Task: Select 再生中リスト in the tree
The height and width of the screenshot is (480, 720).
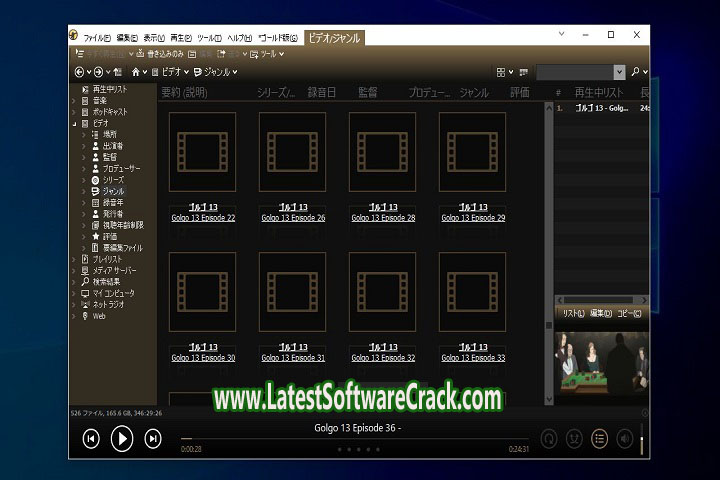Action: [110, 89]
